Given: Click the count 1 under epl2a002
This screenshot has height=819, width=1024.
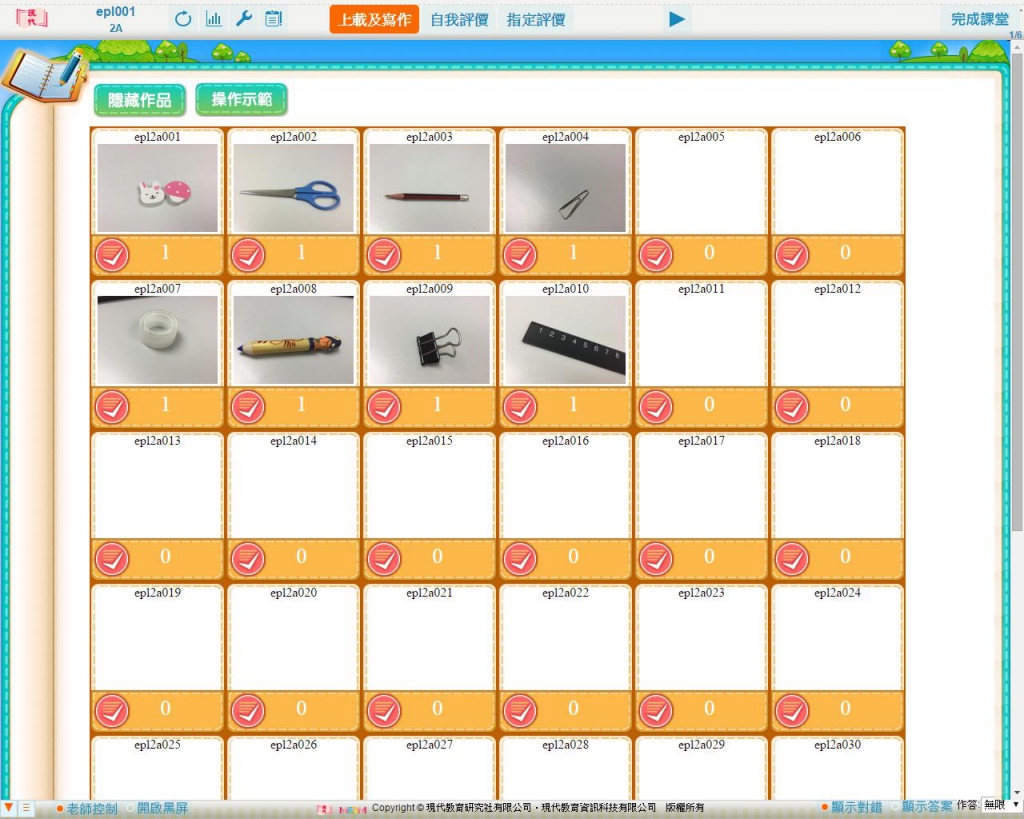Looking at the screenshot, I should 301,252.
